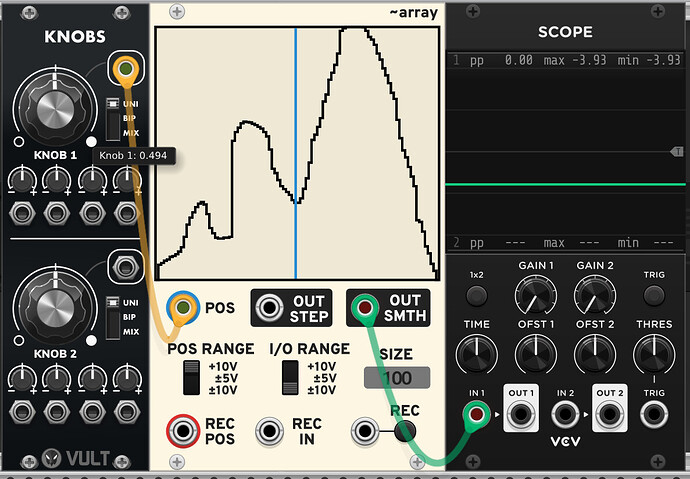Click the Scope IN 1 jack
This screenshot has height=479, width=690.
click(477, 413)
